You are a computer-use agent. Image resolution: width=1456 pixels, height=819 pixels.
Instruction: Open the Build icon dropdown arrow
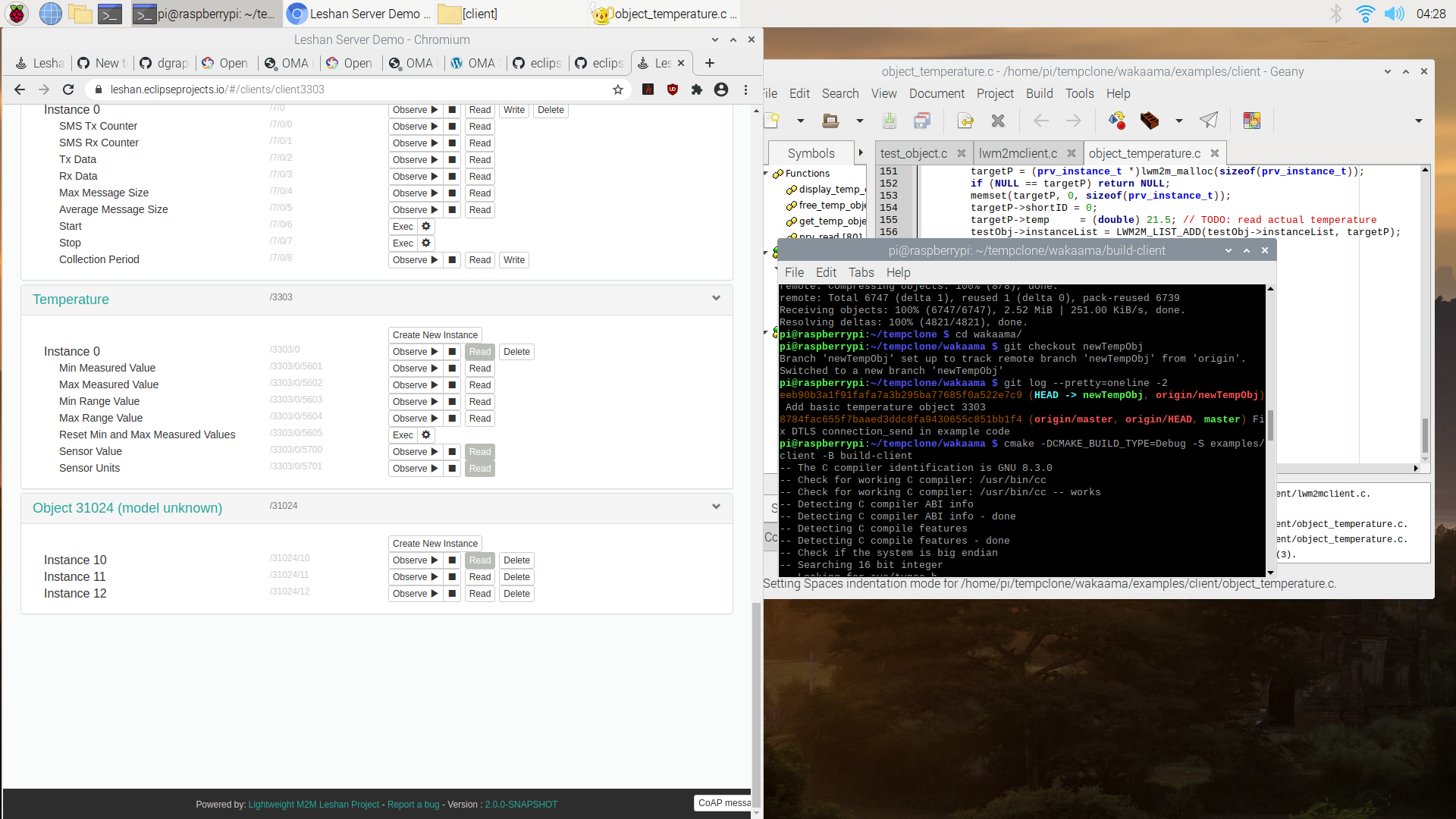(x=1178, y=121)
